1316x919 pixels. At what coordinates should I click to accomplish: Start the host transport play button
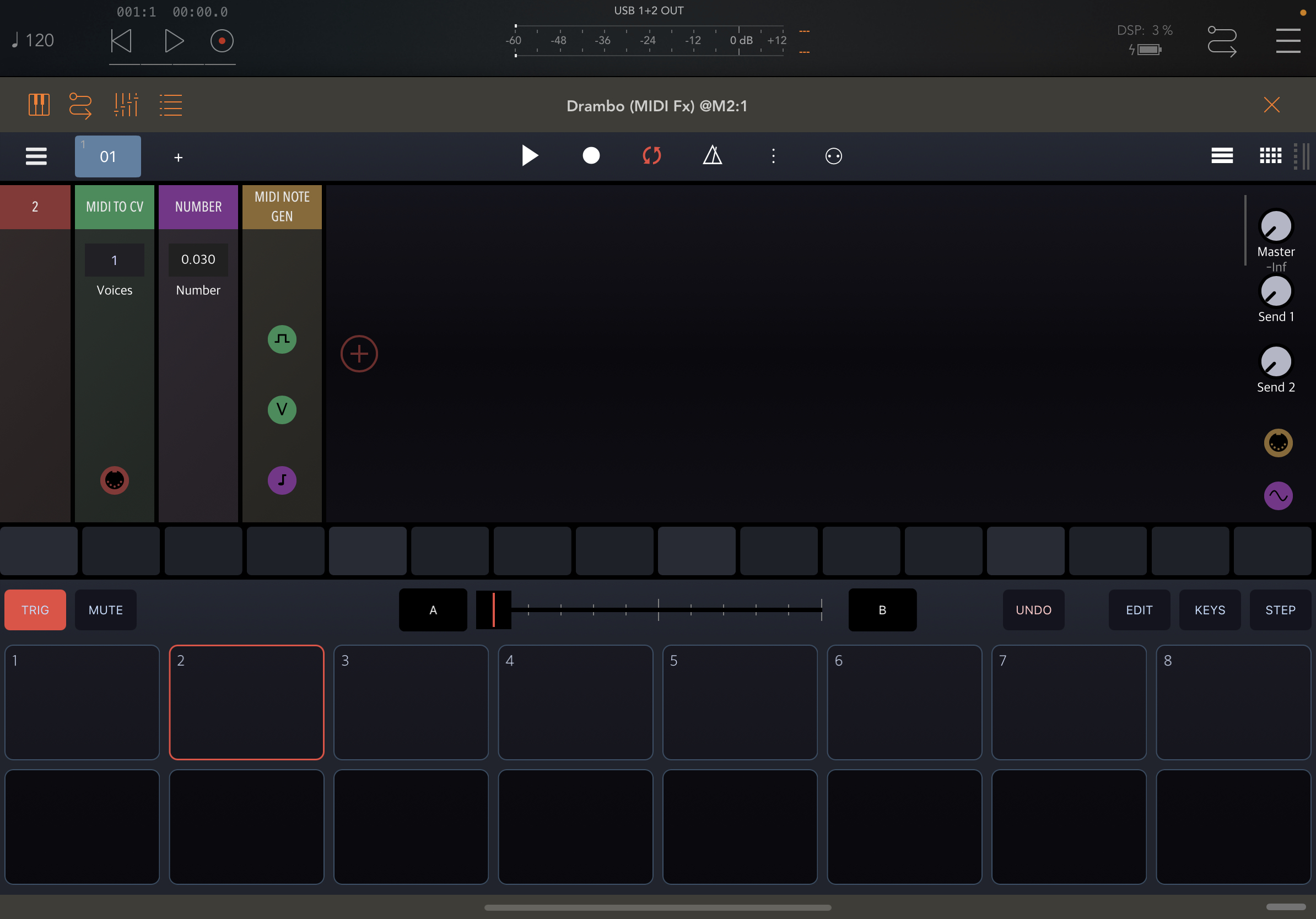[x=174, y=41]
